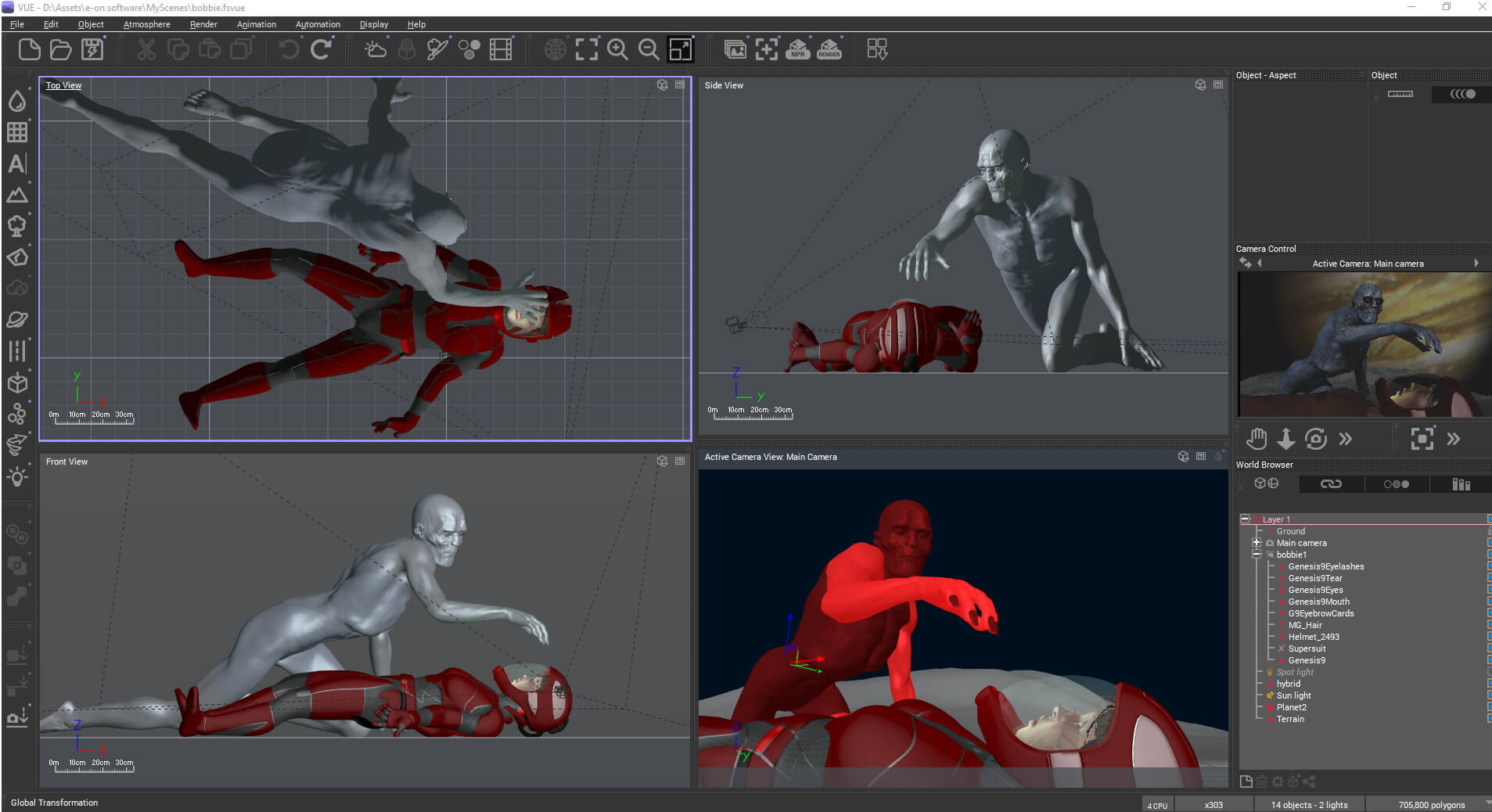The height and width of the screenshot is (812, 1492).
Task: Click the hybrid object in the World Browser
Action: tap(1288, 684)
